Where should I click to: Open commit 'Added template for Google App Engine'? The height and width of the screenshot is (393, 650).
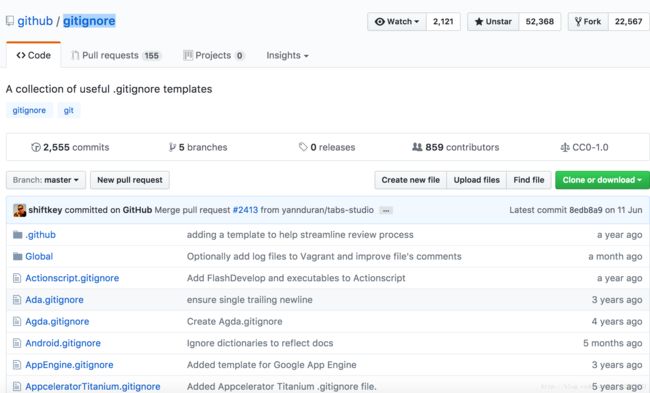(272, 365)
